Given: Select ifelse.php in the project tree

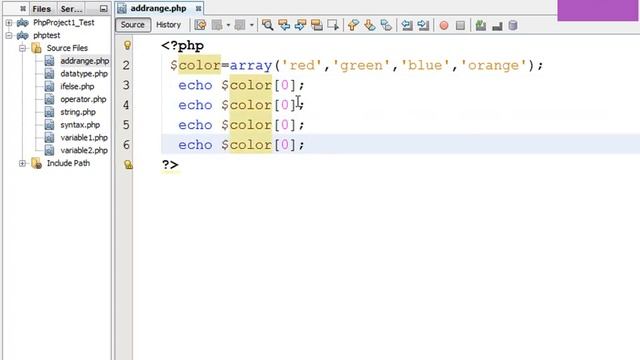Looking at the screenshot, I should tap(77, 86).
